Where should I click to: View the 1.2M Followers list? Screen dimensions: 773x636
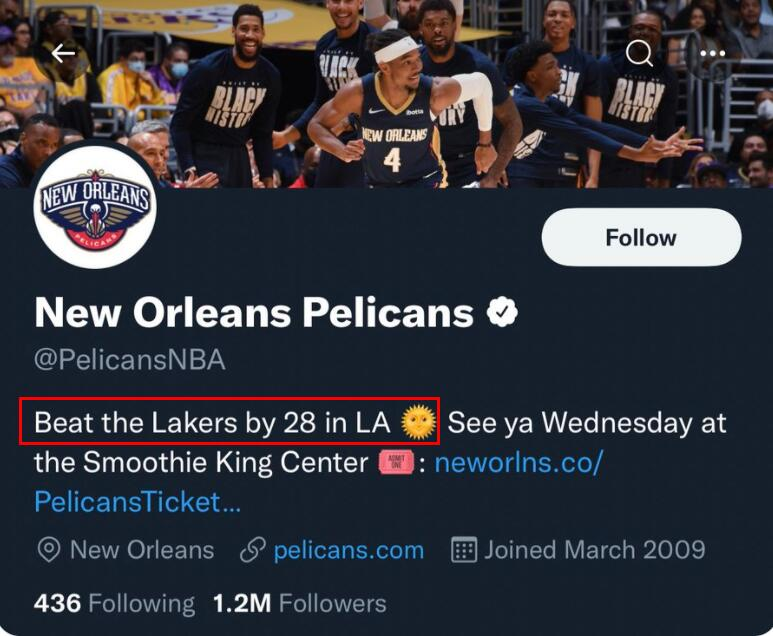point(299,604)
